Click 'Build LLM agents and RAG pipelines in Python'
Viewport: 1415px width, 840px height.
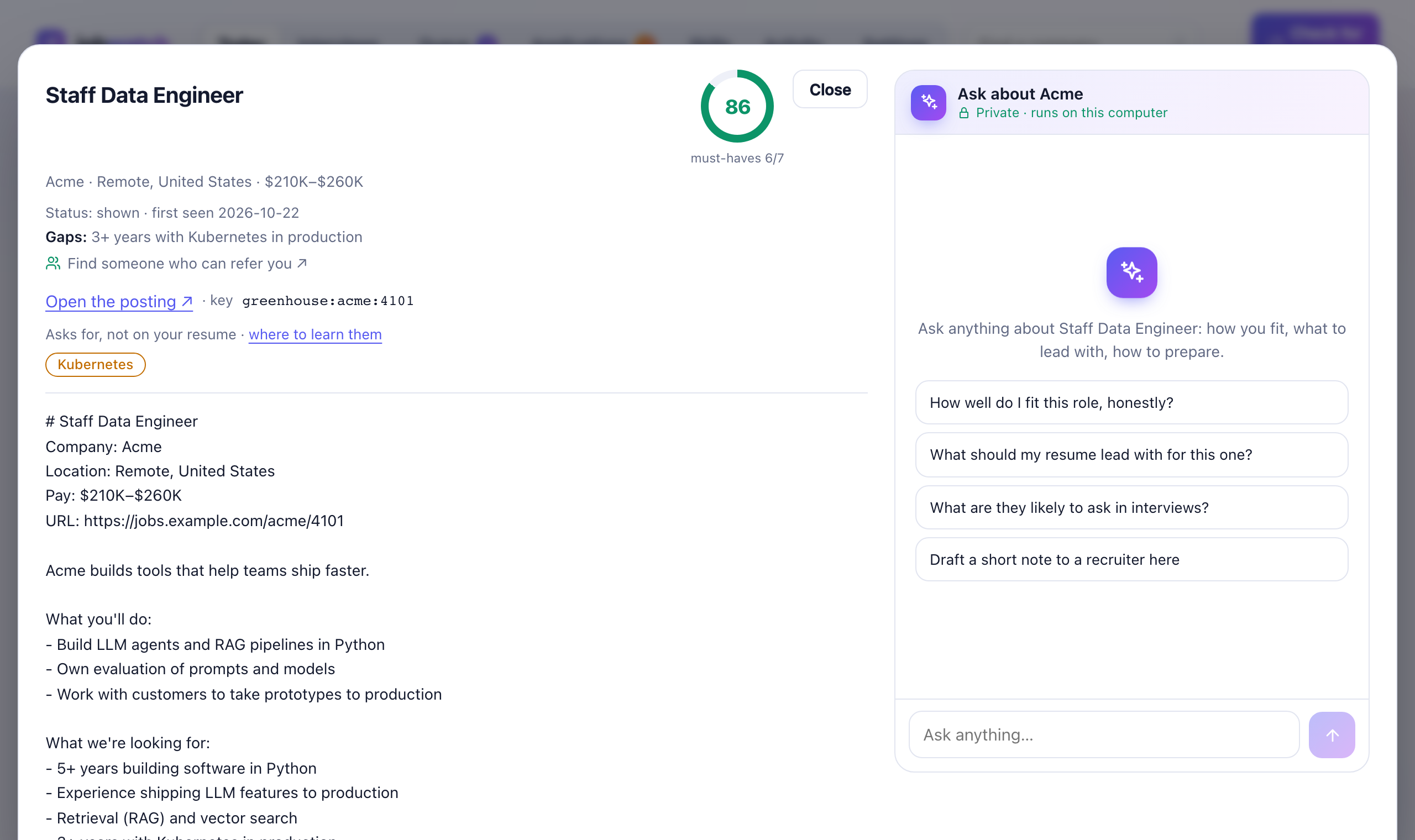pyautogui.click(x=215, y=645)
